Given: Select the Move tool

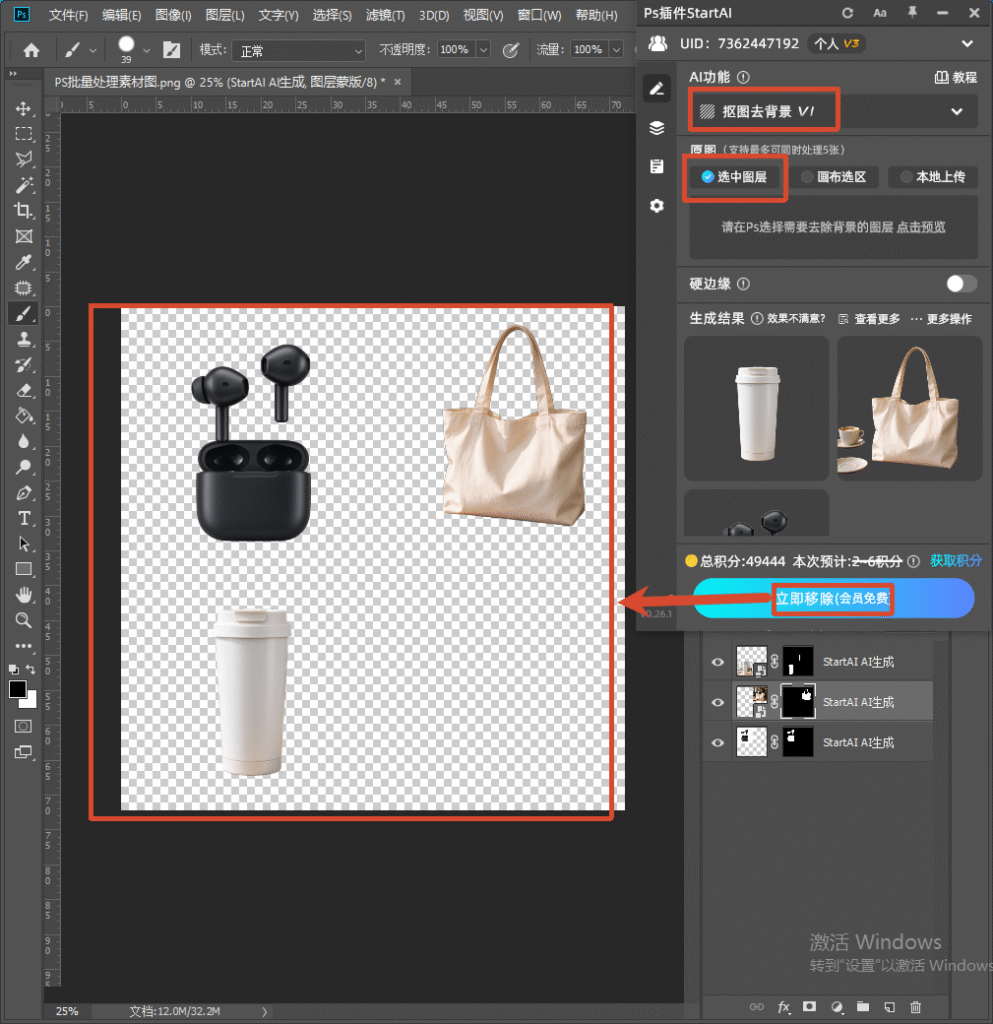Looking at the screenshot, I should click(x=24, y=108).
